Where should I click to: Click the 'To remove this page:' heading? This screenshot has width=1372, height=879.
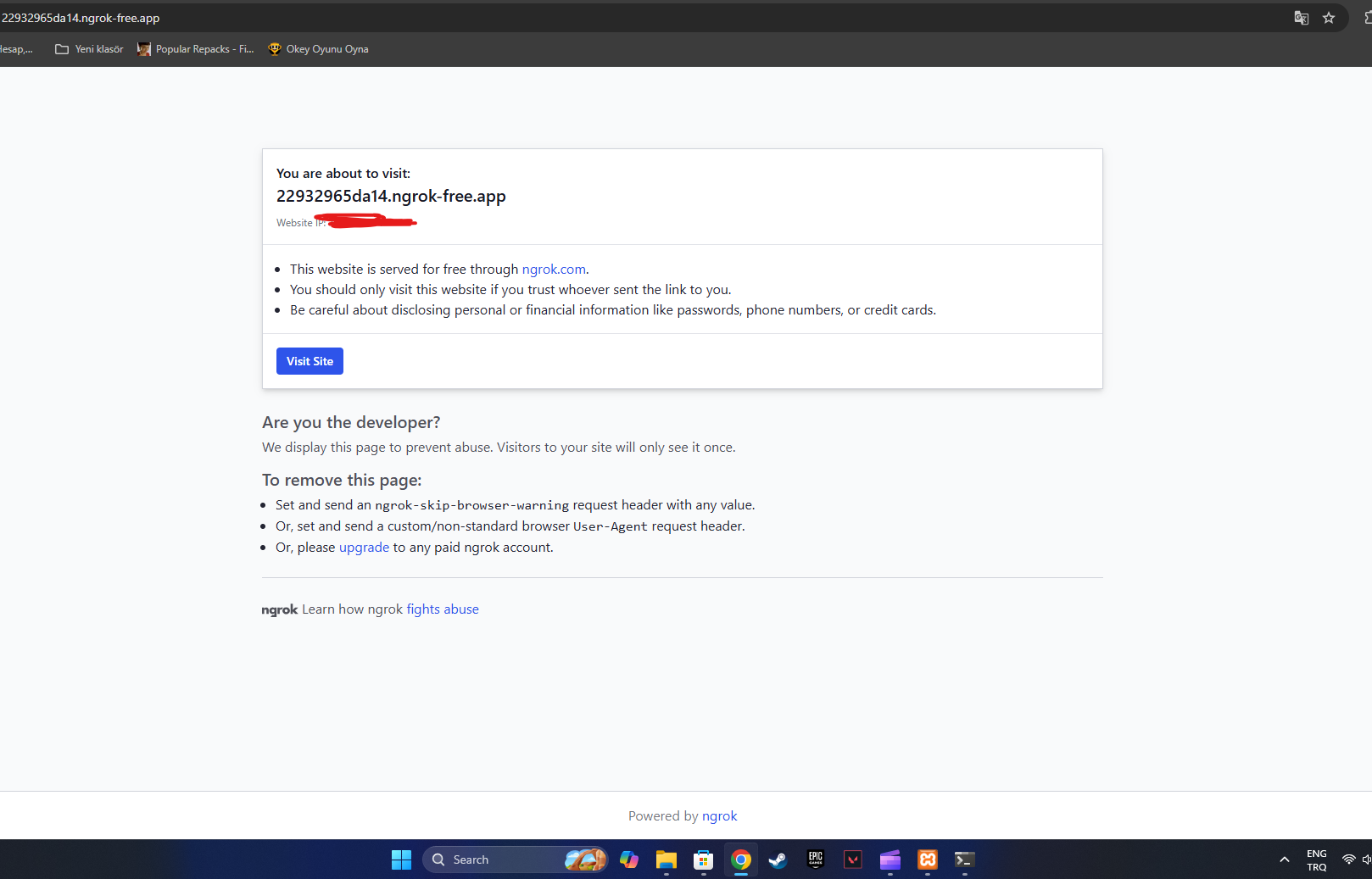tap(342, 480)
